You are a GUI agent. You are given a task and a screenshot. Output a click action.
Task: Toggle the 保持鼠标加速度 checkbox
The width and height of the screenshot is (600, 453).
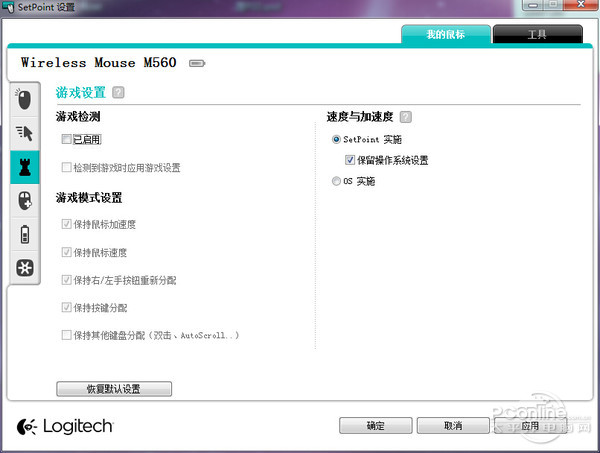click(67, 223)
